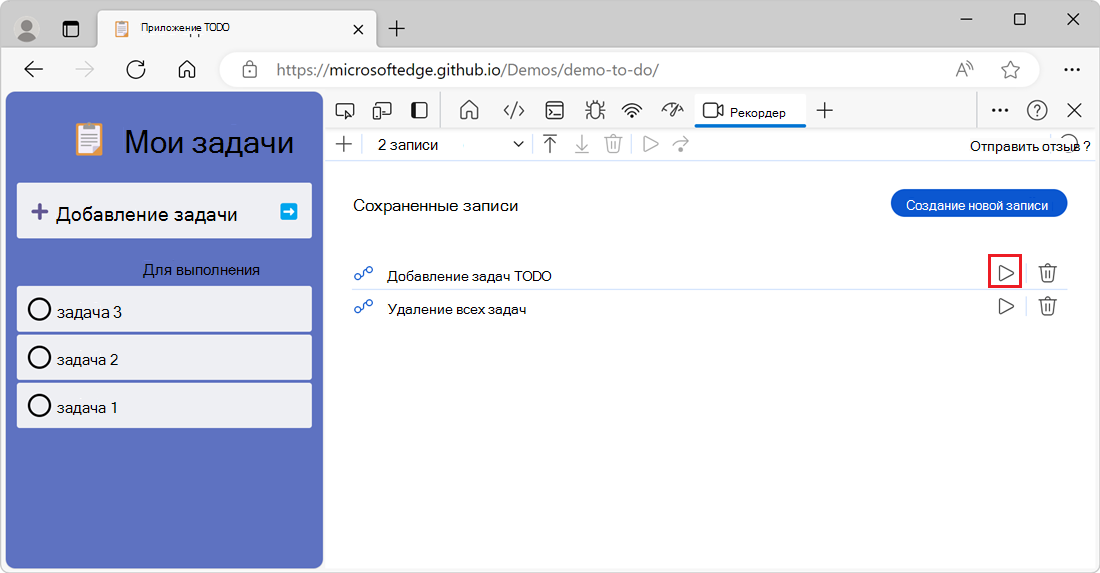This screenshot has width=1100, height=573.
Task: Click the Сохраненные записи heading
Action: tap(436, 205)
